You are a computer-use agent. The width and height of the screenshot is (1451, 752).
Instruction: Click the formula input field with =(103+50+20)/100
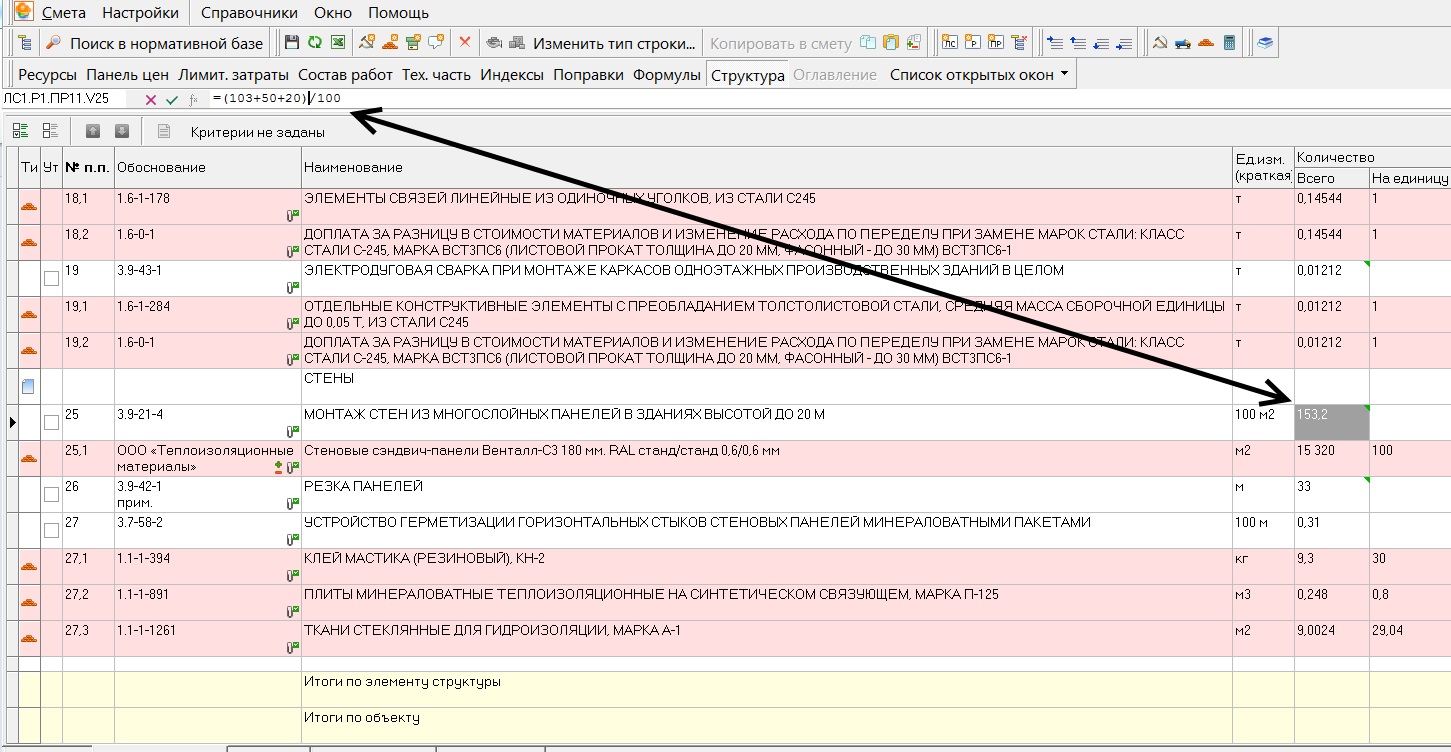click(830, 99)
